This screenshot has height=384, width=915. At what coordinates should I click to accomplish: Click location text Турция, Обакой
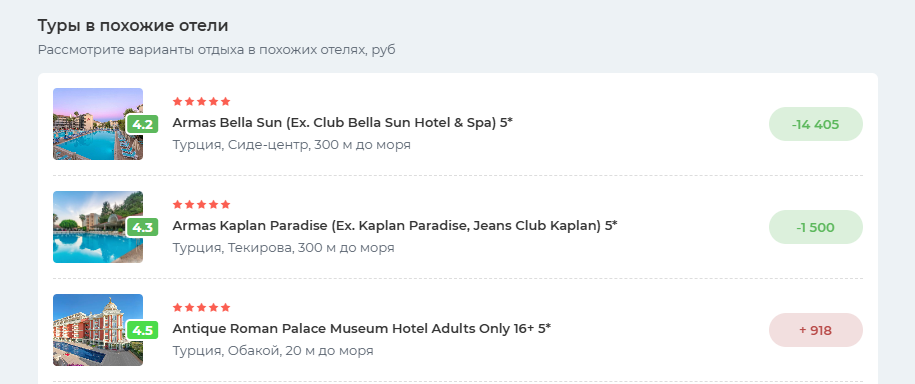pyautogui.click(x=225, y=351)
